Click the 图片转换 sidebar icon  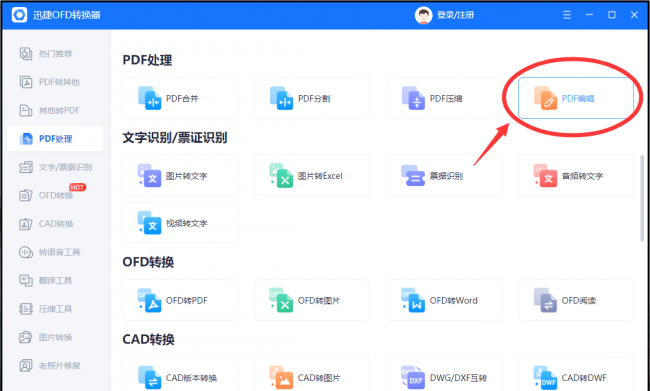tap(26, 337)
